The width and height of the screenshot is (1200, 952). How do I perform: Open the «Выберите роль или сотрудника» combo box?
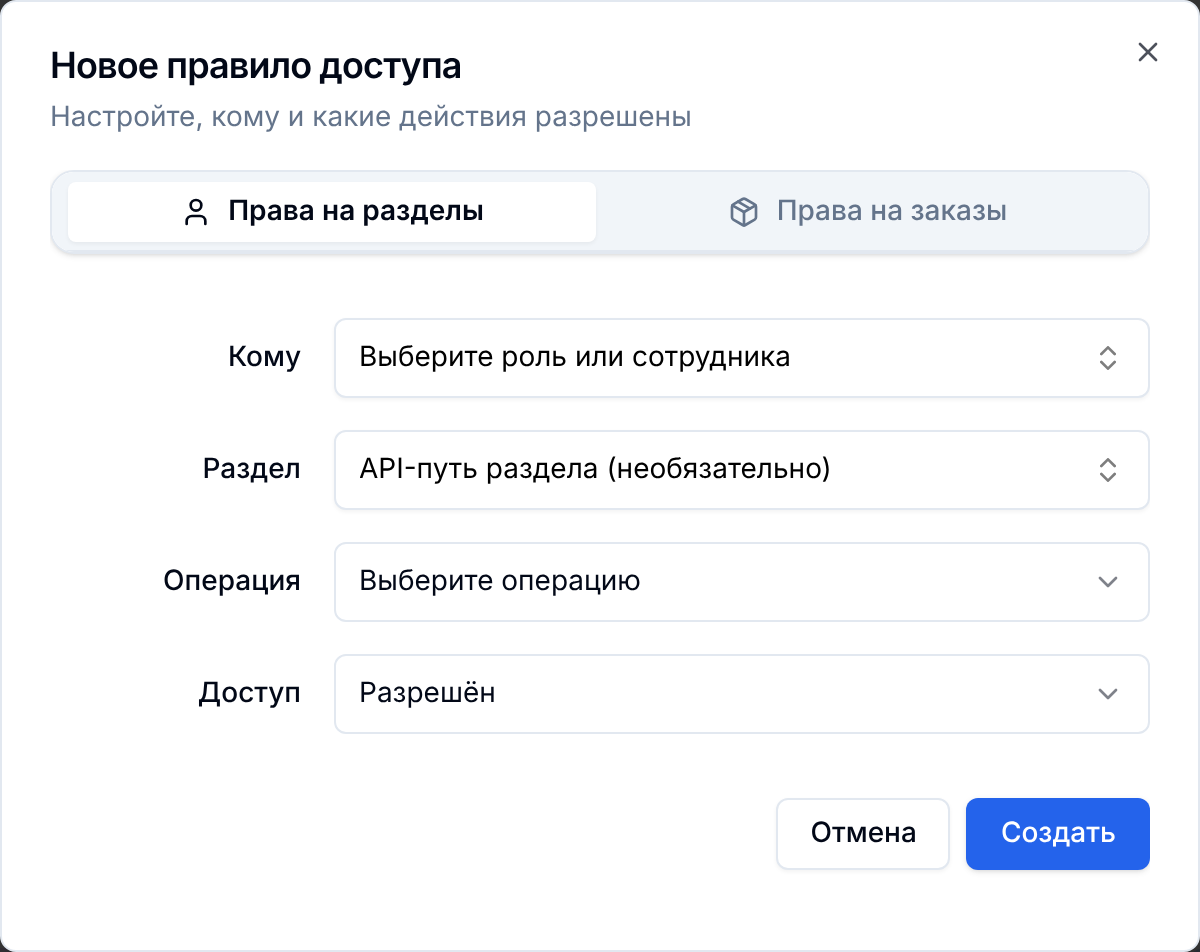point(741,358)
